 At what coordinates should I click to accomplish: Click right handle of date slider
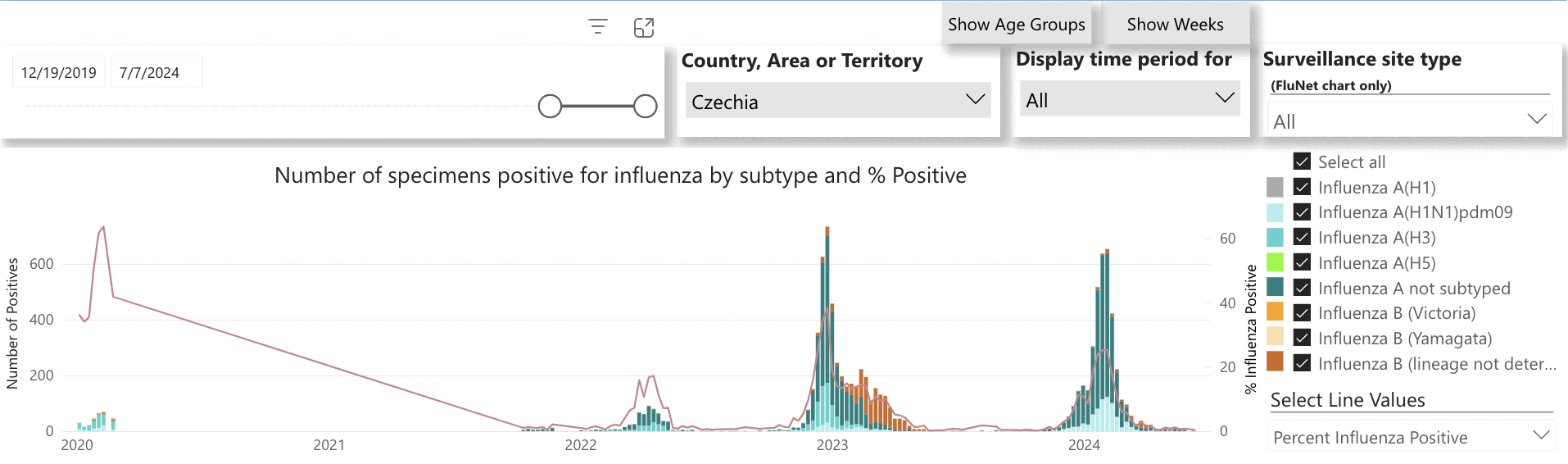coord(646,106)
